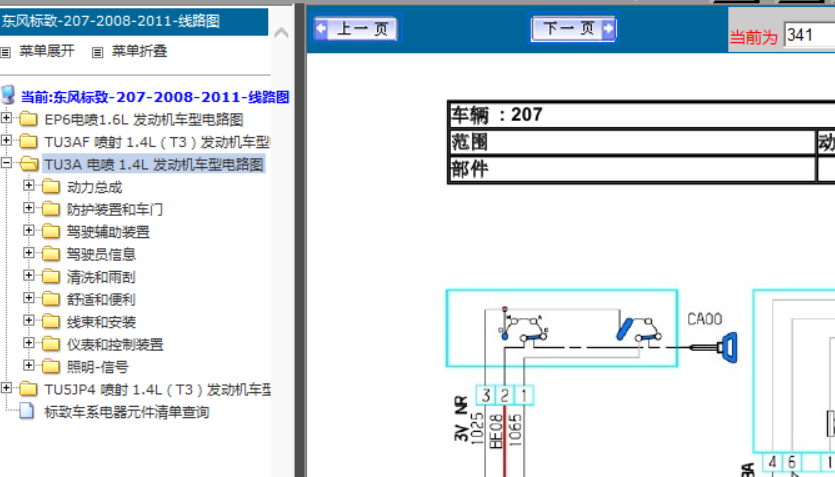This screenshot has height=477, width=835.
Task: Click open folder icon of TU3A 电喷 1.4L
Action: click(x=29, y=163)
